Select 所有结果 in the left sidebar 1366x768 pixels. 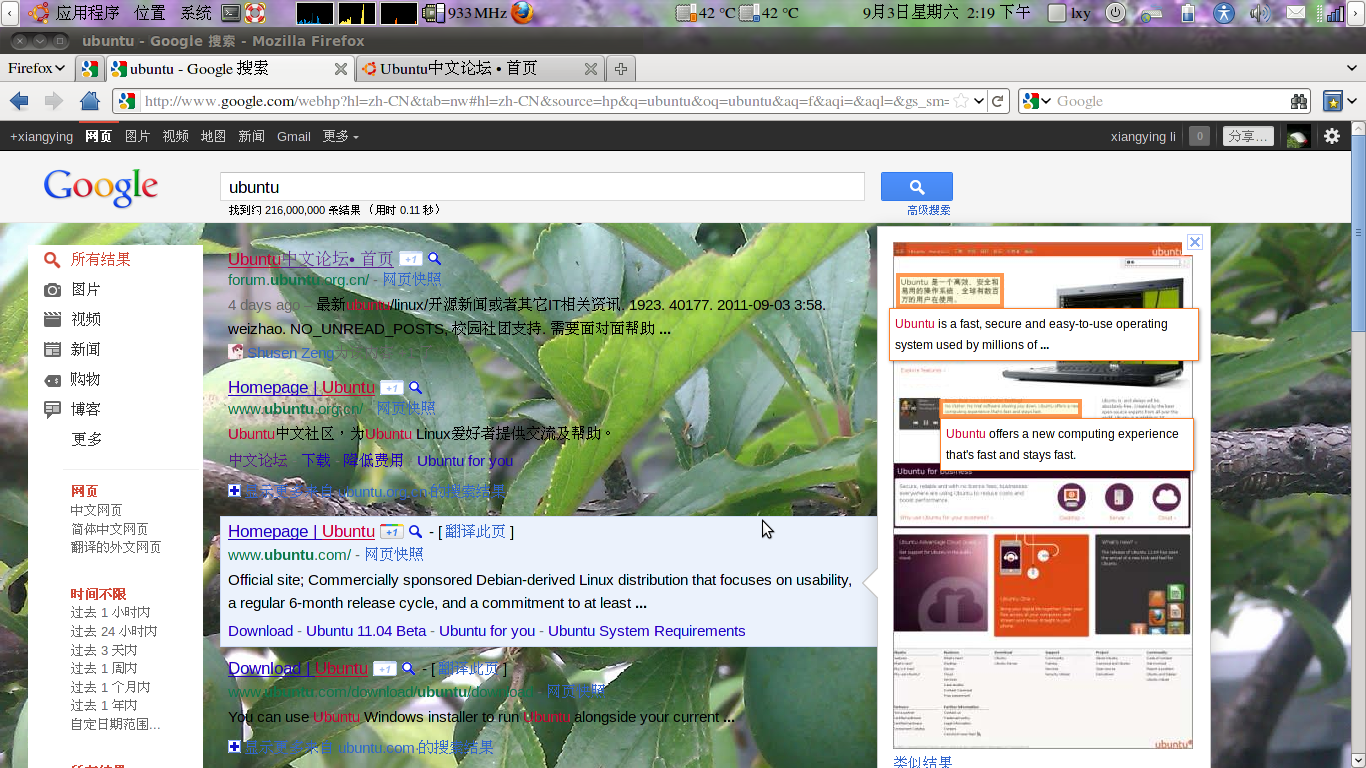100,259
